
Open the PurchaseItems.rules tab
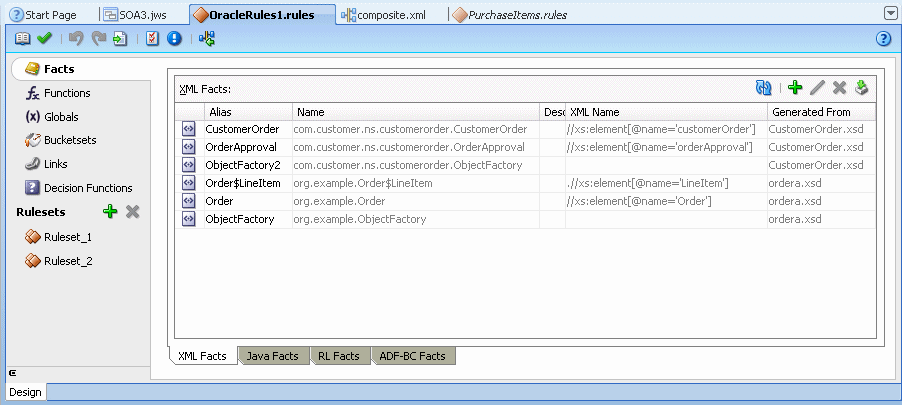pyautogui.click(x=510, y=15)
